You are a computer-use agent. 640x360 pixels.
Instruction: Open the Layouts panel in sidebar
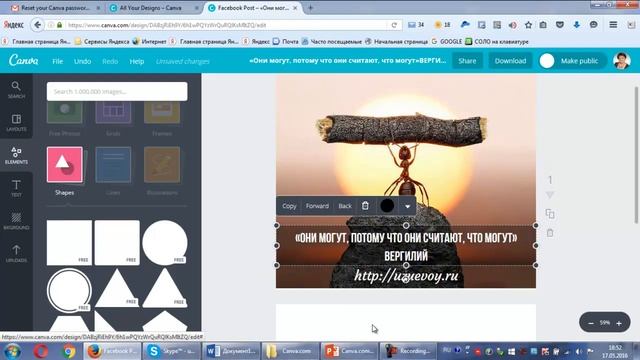click(16, 122)
